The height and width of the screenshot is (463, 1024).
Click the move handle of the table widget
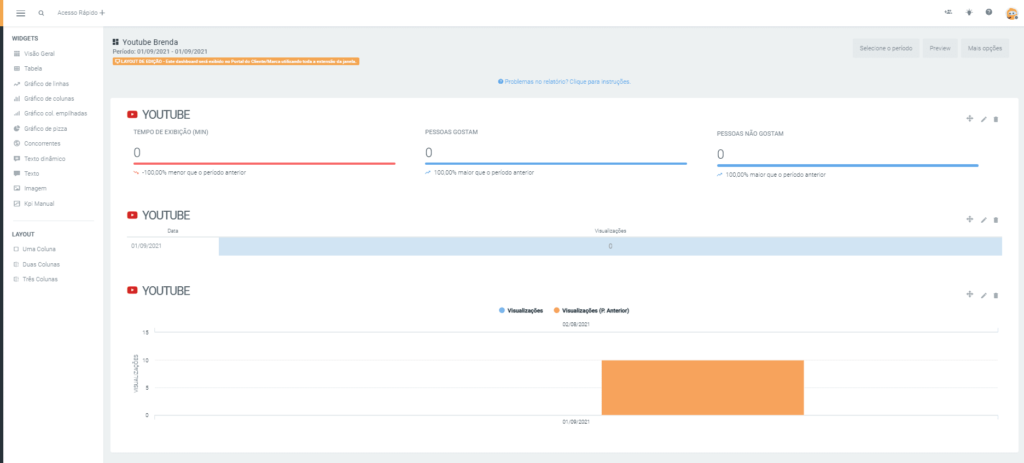970,219
